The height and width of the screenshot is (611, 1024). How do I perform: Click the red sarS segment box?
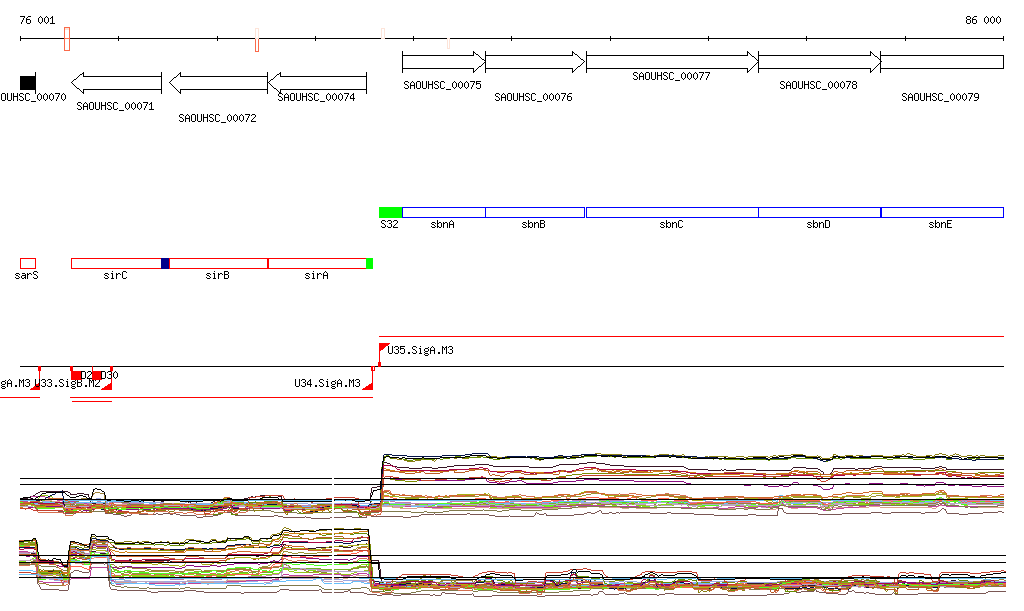click(28, 263)
